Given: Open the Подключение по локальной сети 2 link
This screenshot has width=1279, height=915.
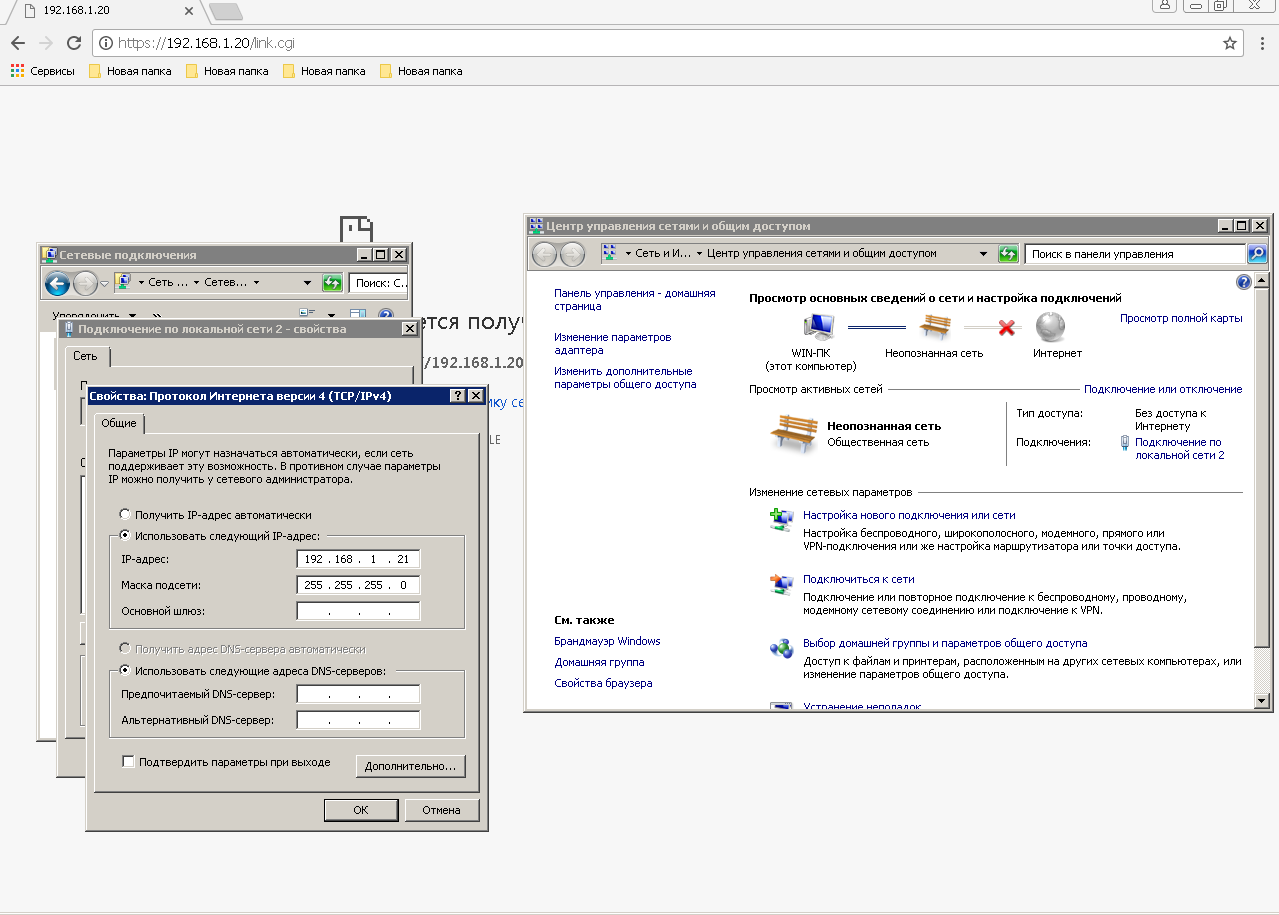Looking at the screenshot, I should tap(1178, 448).
